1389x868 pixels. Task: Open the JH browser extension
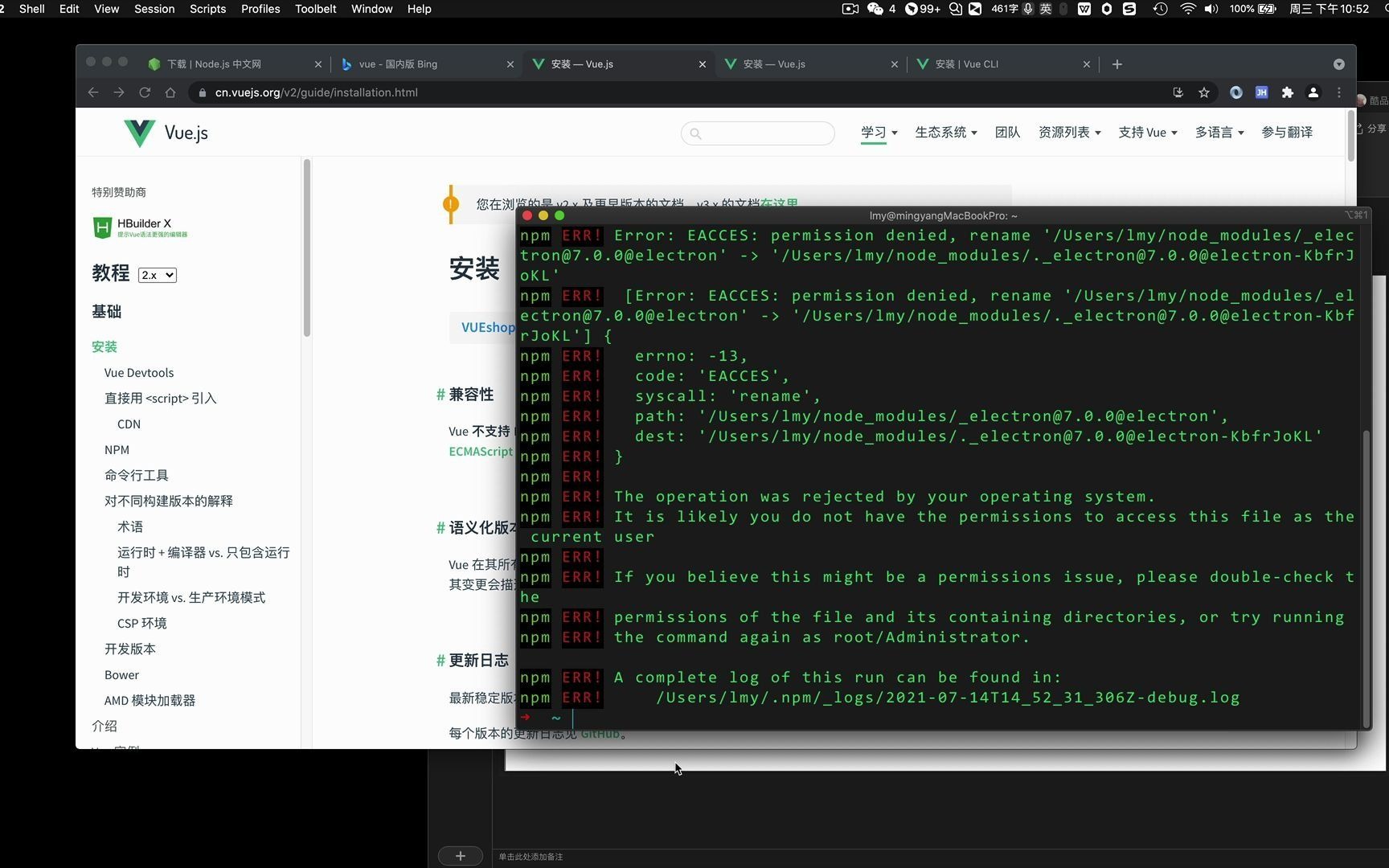pyautogui.click(x=1262, y=92)
